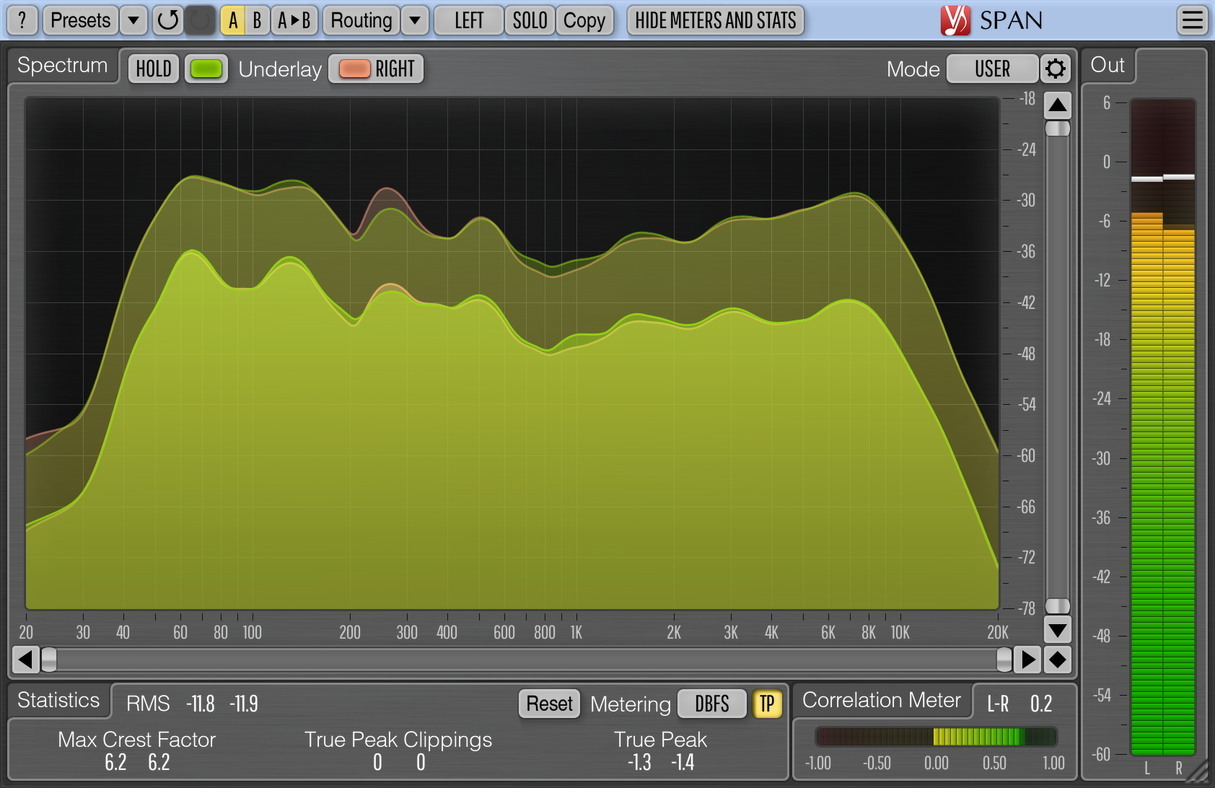Expand the Presets dropdown arrow
The image size is (1215, 788).
tap(134, 20)
